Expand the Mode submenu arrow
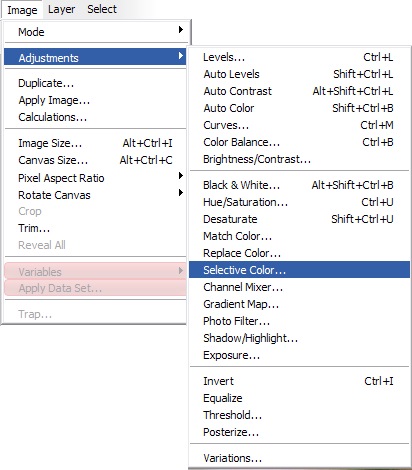This screenshot has width=412, height=470. 181,30
